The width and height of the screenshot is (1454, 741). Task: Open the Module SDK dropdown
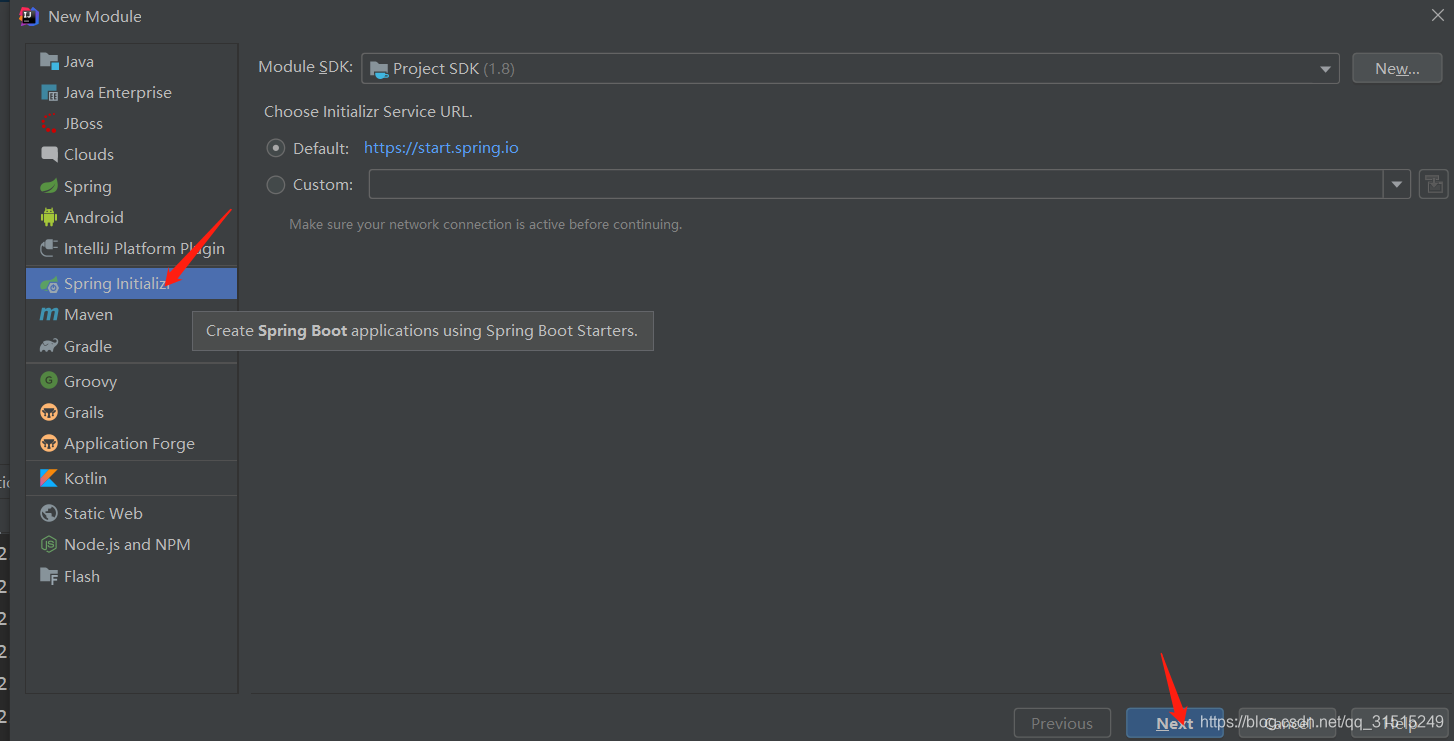click(x=850, y=68)
